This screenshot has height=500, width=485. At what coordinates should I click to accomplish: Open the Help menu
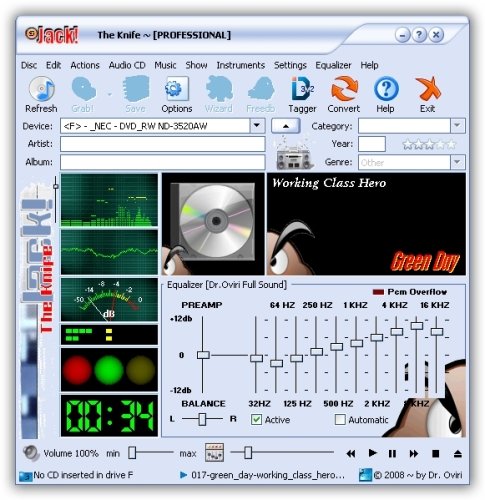click(369, 65)
